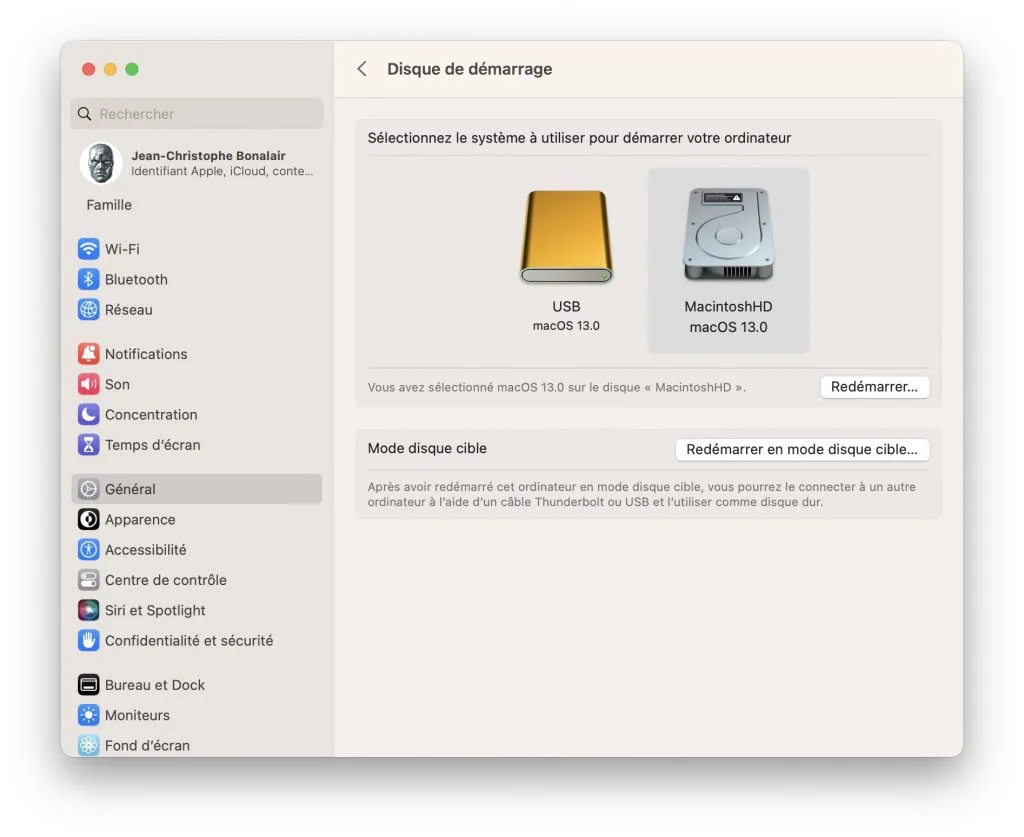
Task: Click Redémarrer en mode disque cible
Action: click(801, 449)
